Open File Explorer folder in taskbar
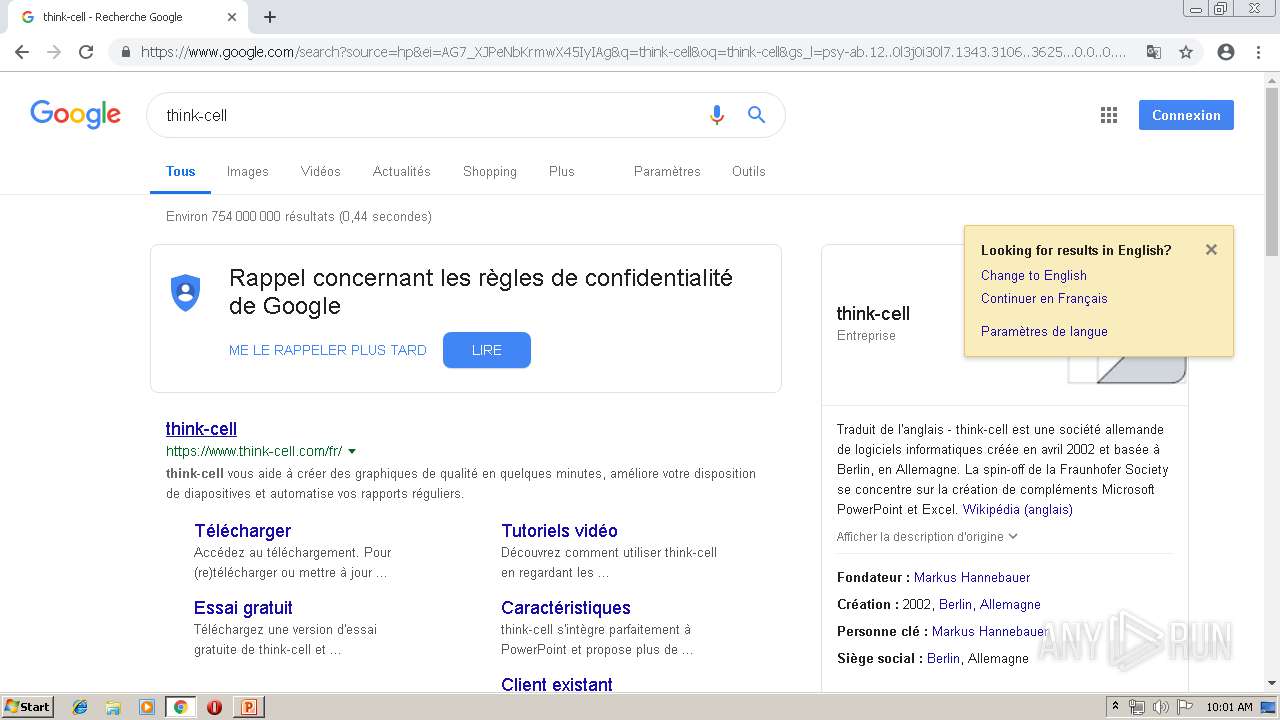The image size is (1280, 720). pos(113,707)
